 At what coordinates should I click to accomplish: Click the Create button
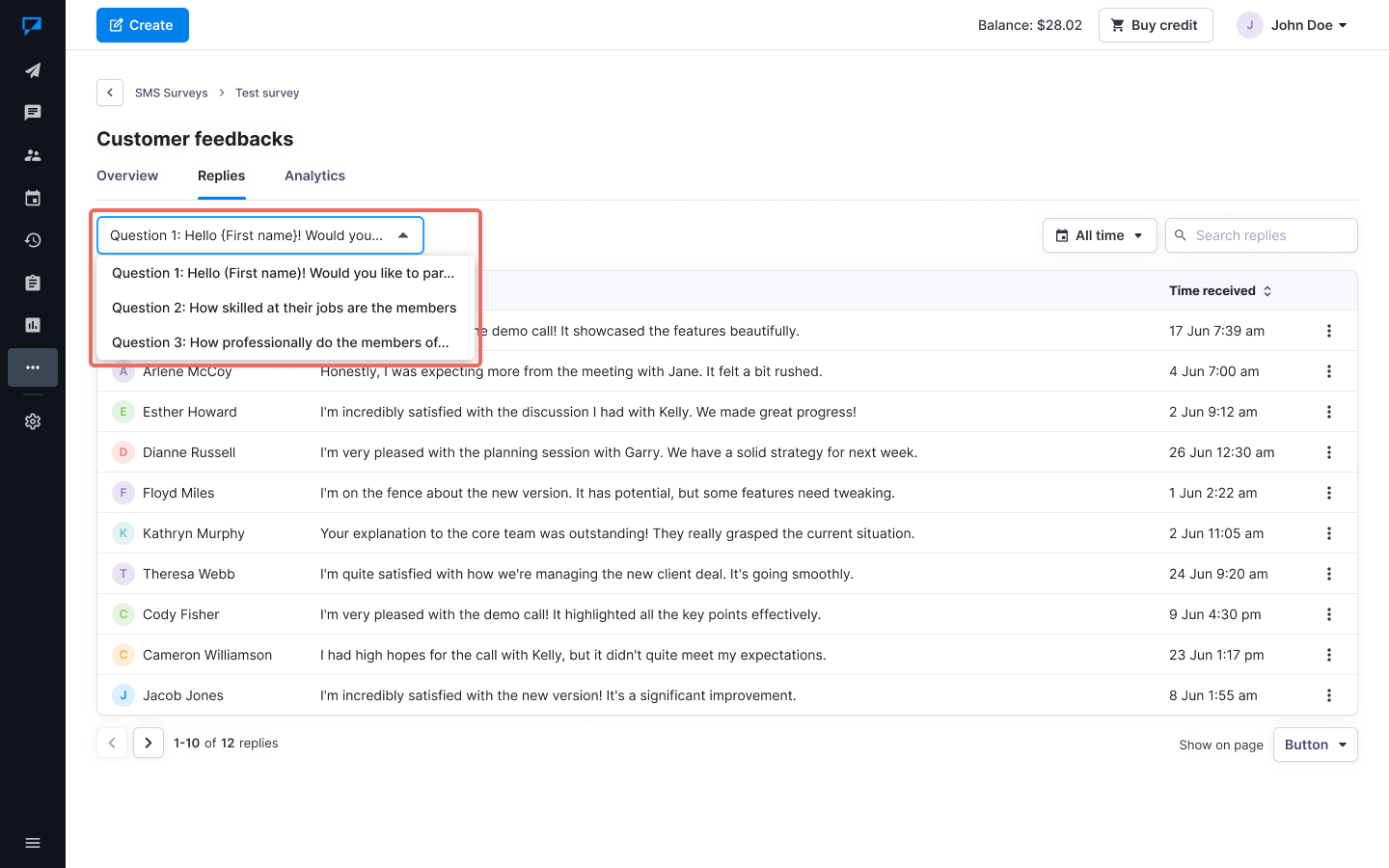point(142,25)
